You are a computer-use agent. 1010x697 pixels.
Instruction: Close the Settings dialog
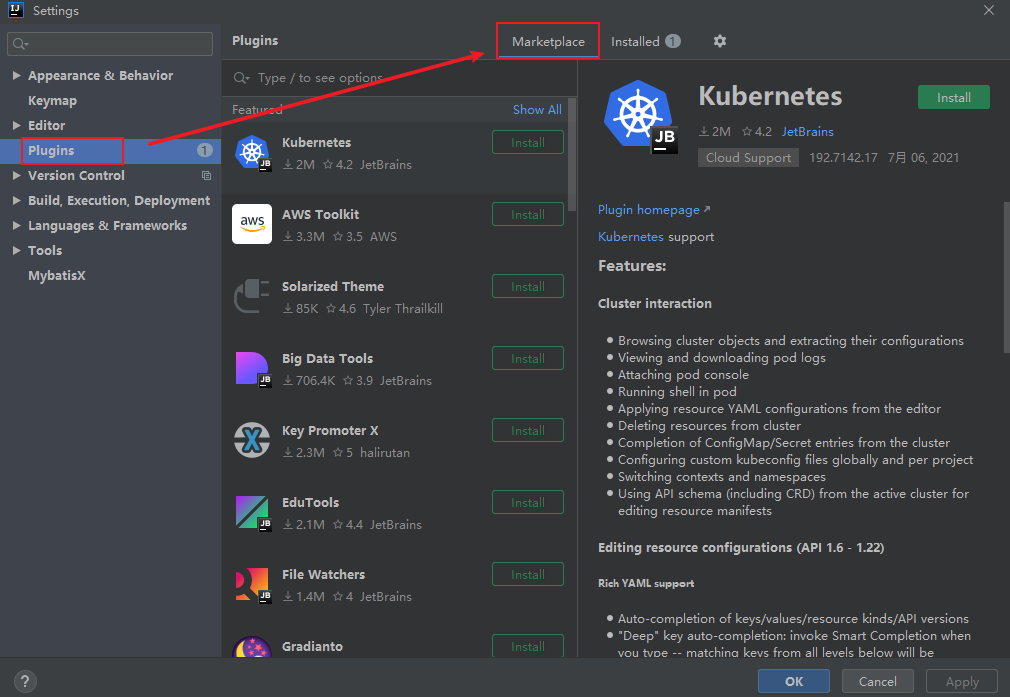[989, 10]
